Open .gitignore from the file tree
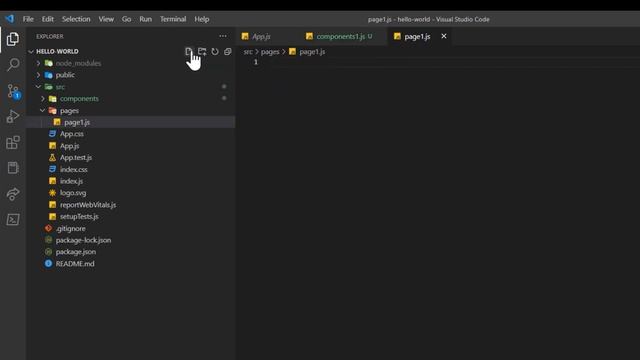640x360 pixels. pyautogui.click(x=71, y=229)
